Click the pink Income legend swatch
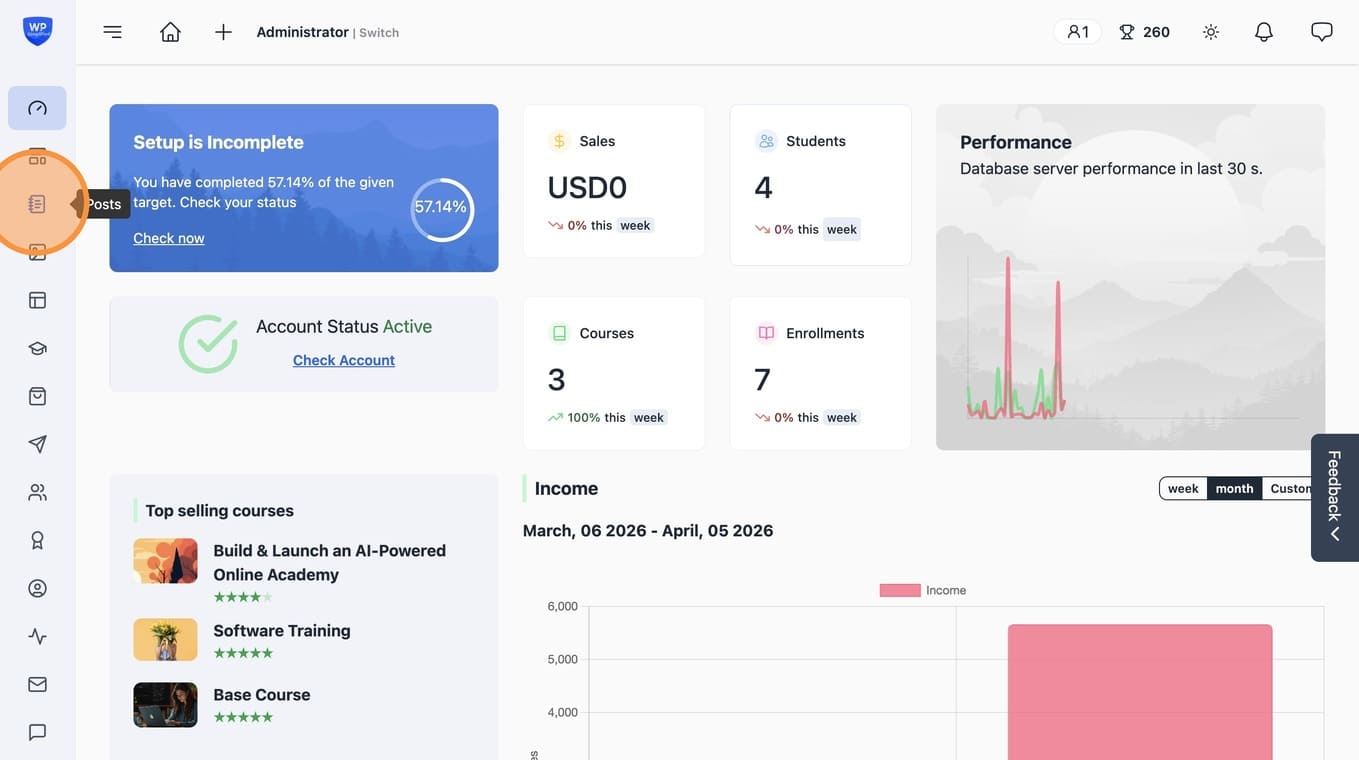Image resolution: width=1359 pixels, height=760 pixels. point(900,590)
